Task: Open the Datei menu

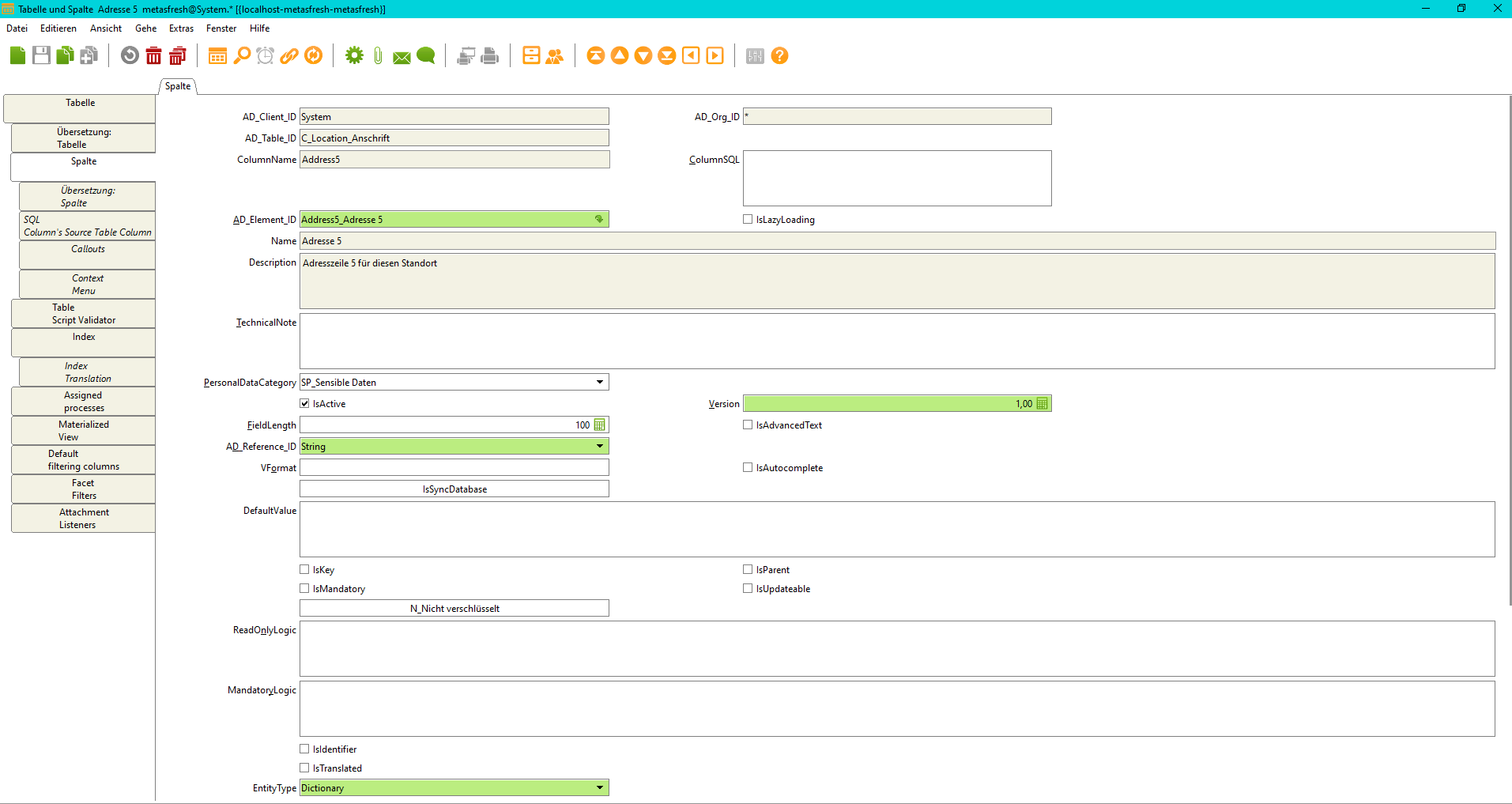Action: [17, 28]
